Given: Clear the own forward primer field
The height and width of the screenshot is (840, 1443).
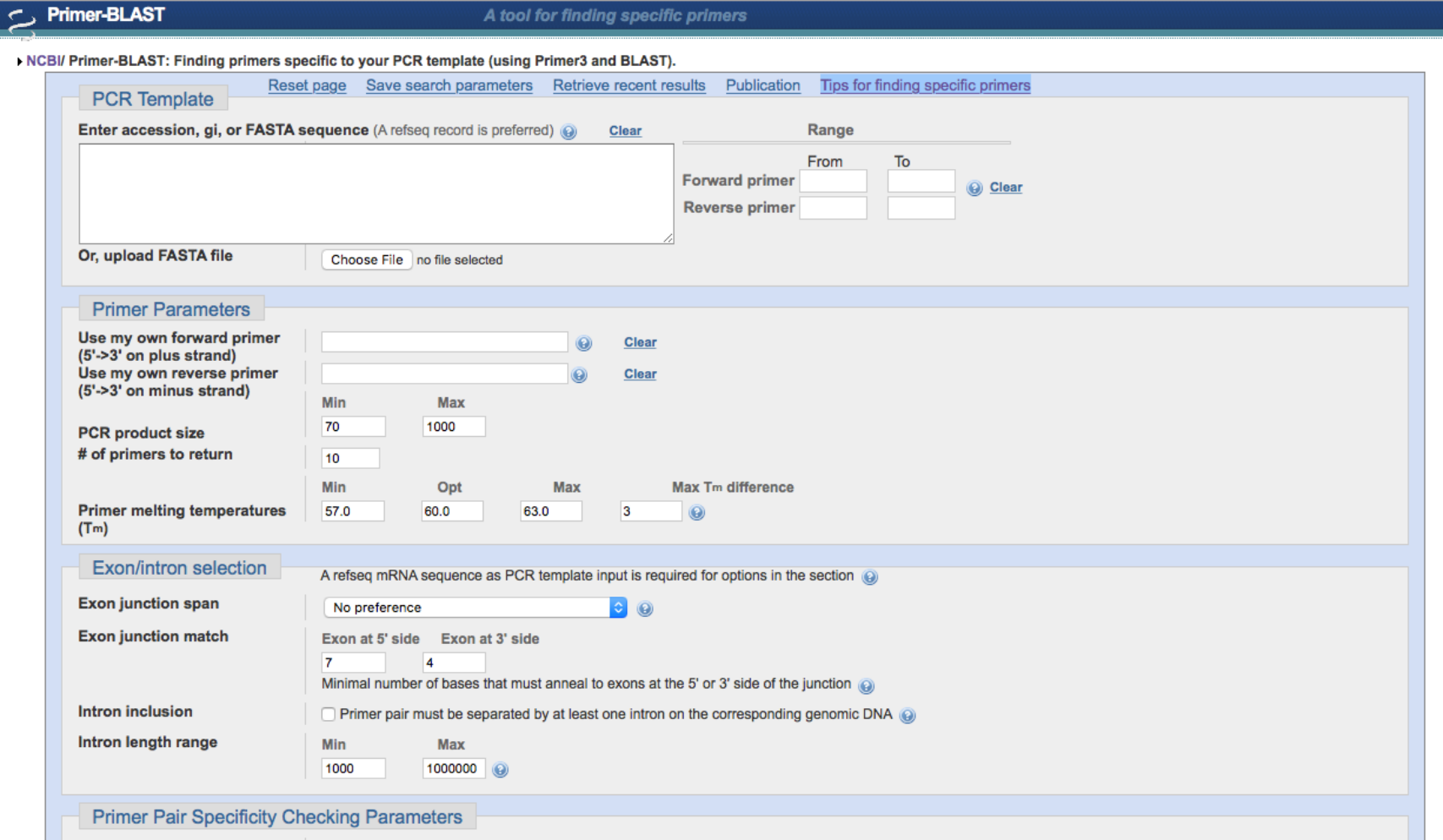Looking at the screenshot, I should click(x=640, y=342).
